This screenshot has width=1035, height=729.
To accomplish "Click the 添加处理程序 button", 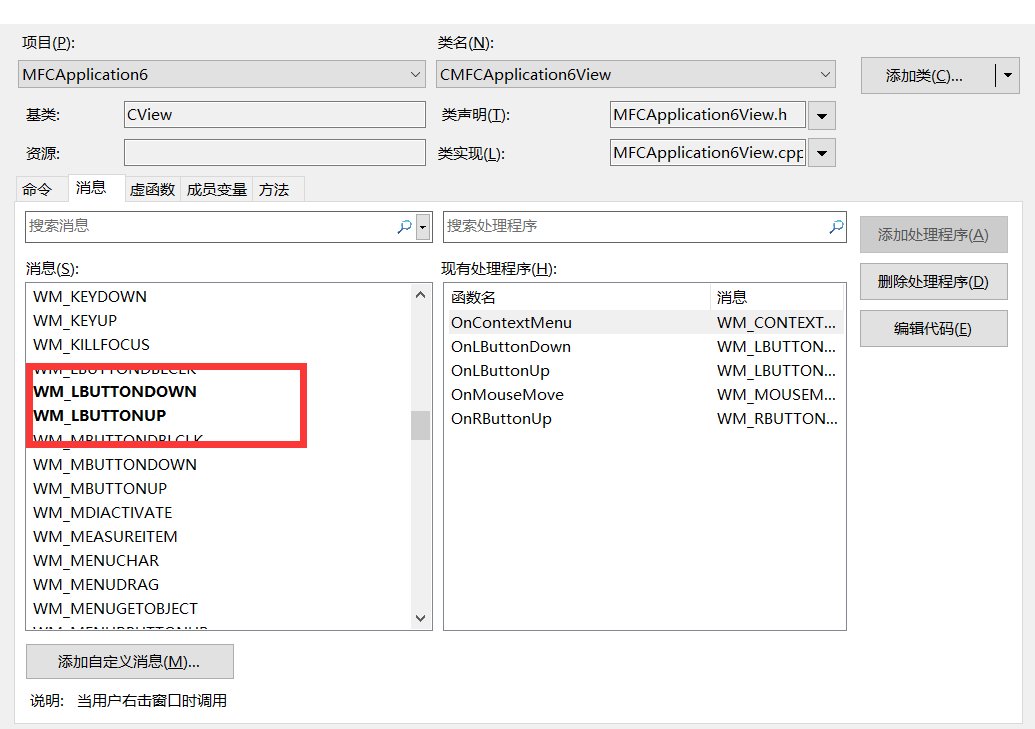I will tap(933, 234).
